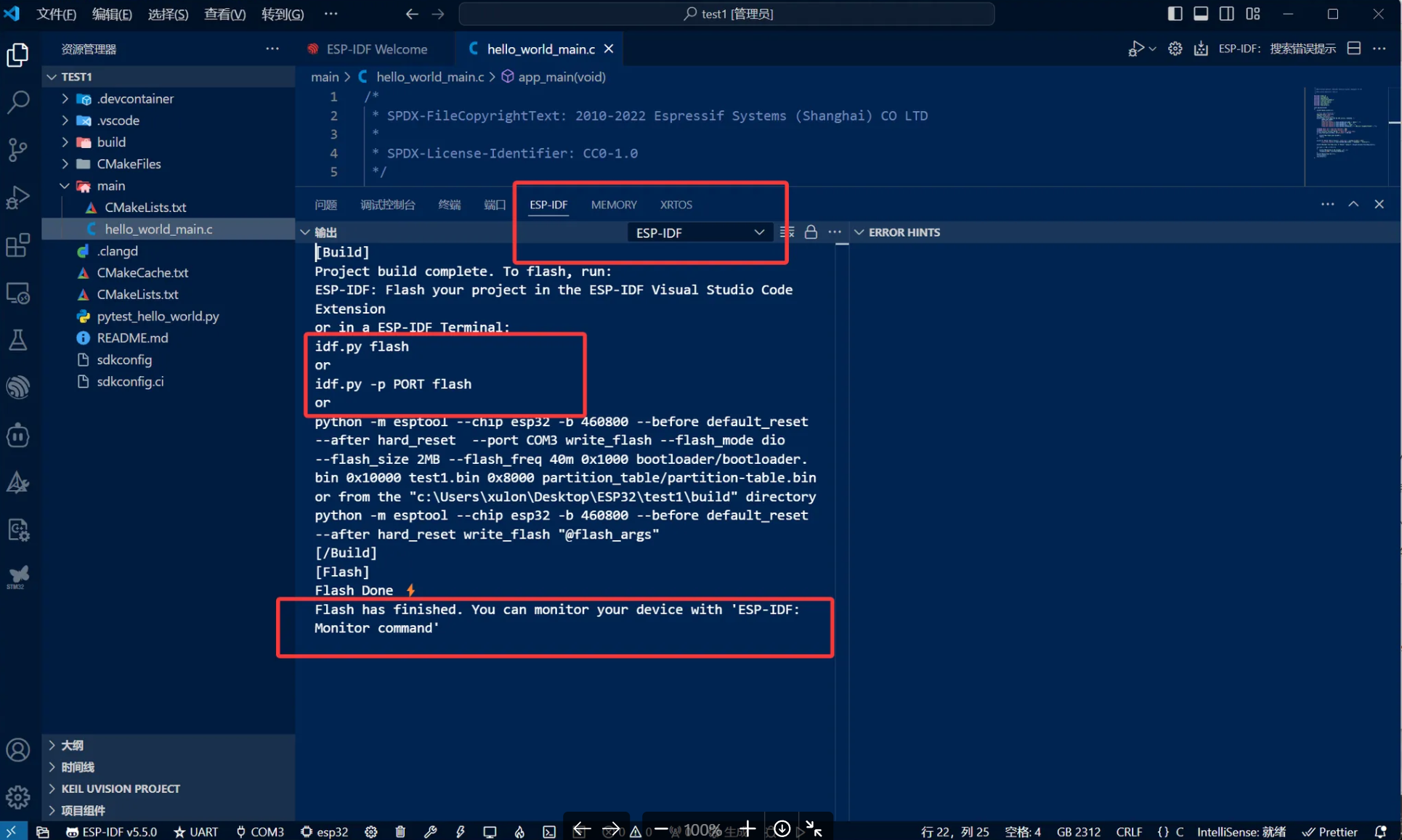Image resolution: width=1402 pixels, height=840 pixels.
Task: Expand the 大纲 section
Action: click(x=52, y=745)
